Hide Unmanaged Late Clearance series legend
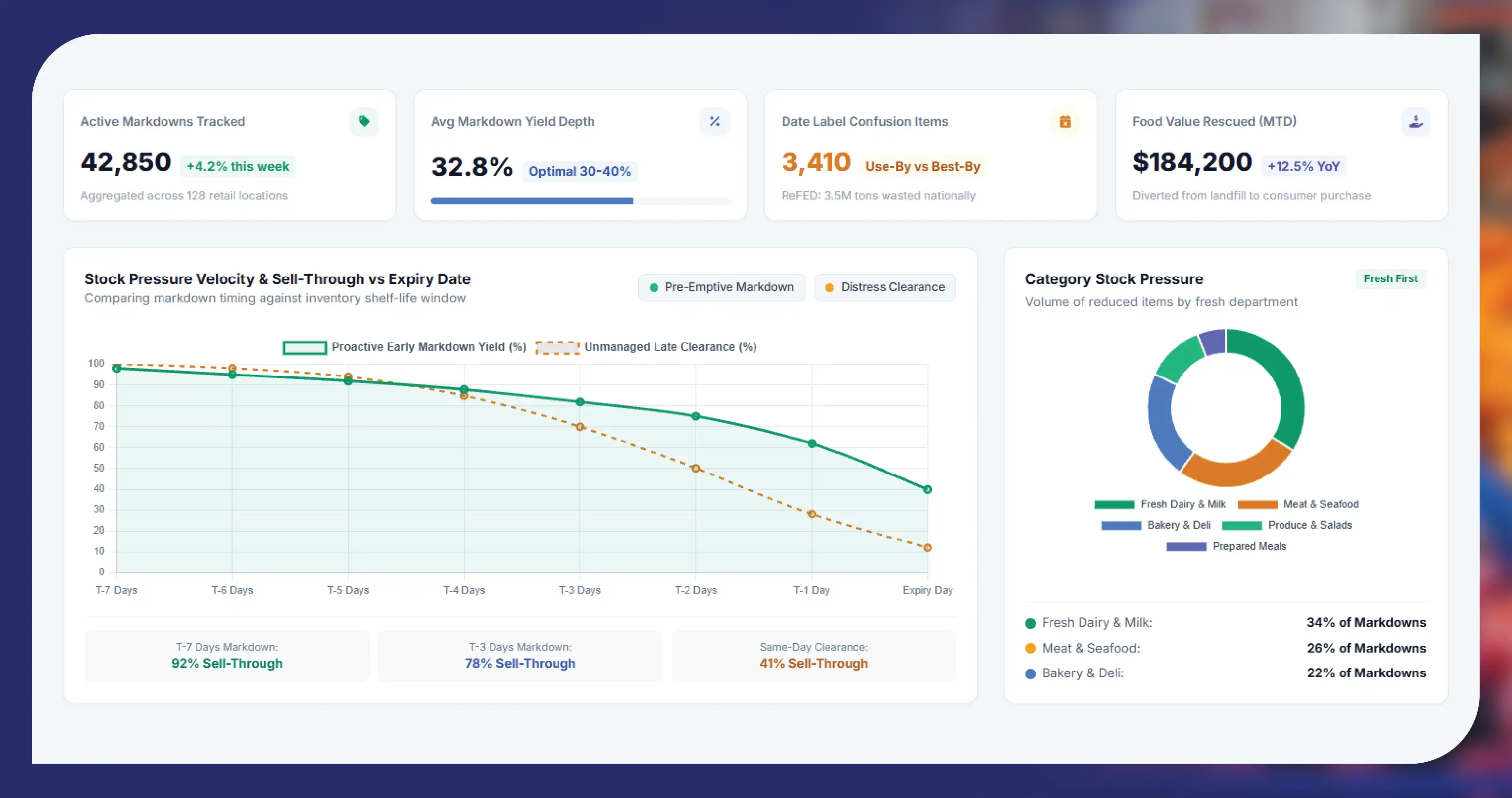This screenshot has height=798, width=1512. [646, 347]
